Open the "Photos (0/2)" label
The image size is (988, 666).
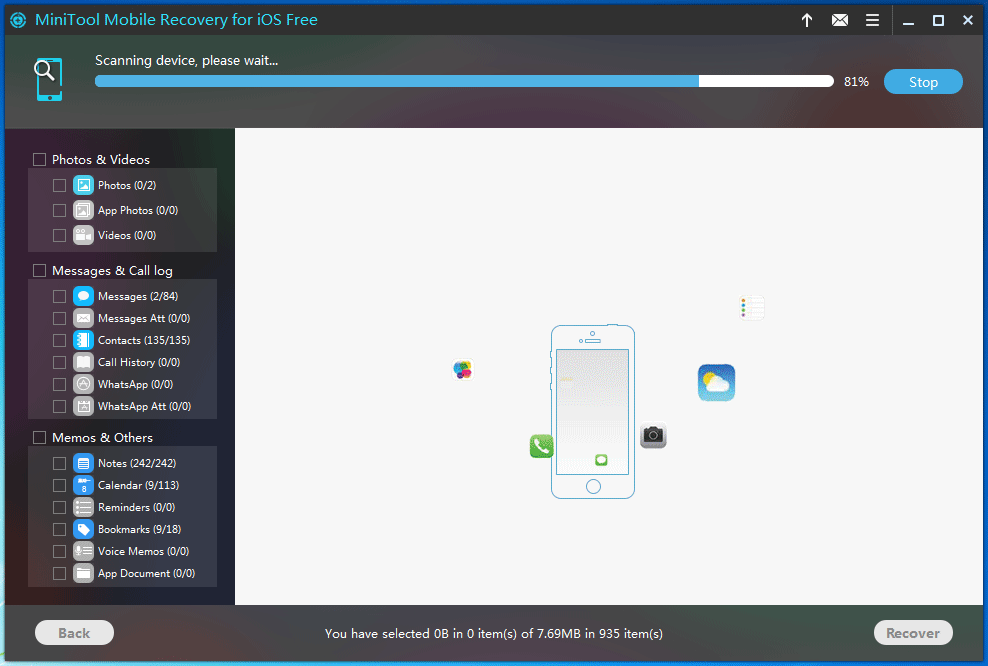pyautogui.click(x=127, y=185)
